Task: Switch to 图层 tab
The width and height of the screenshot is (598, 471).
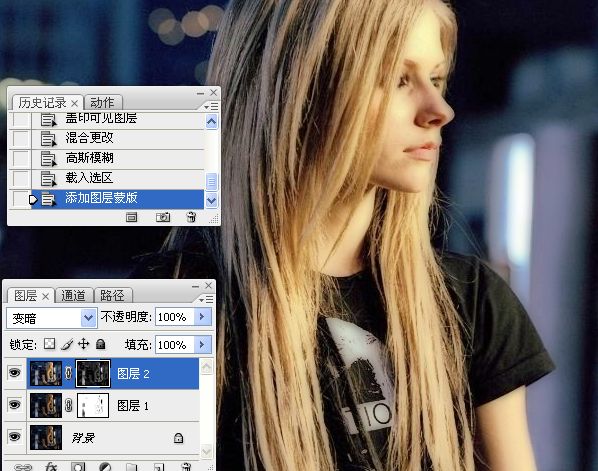Action: click(25, 296)
